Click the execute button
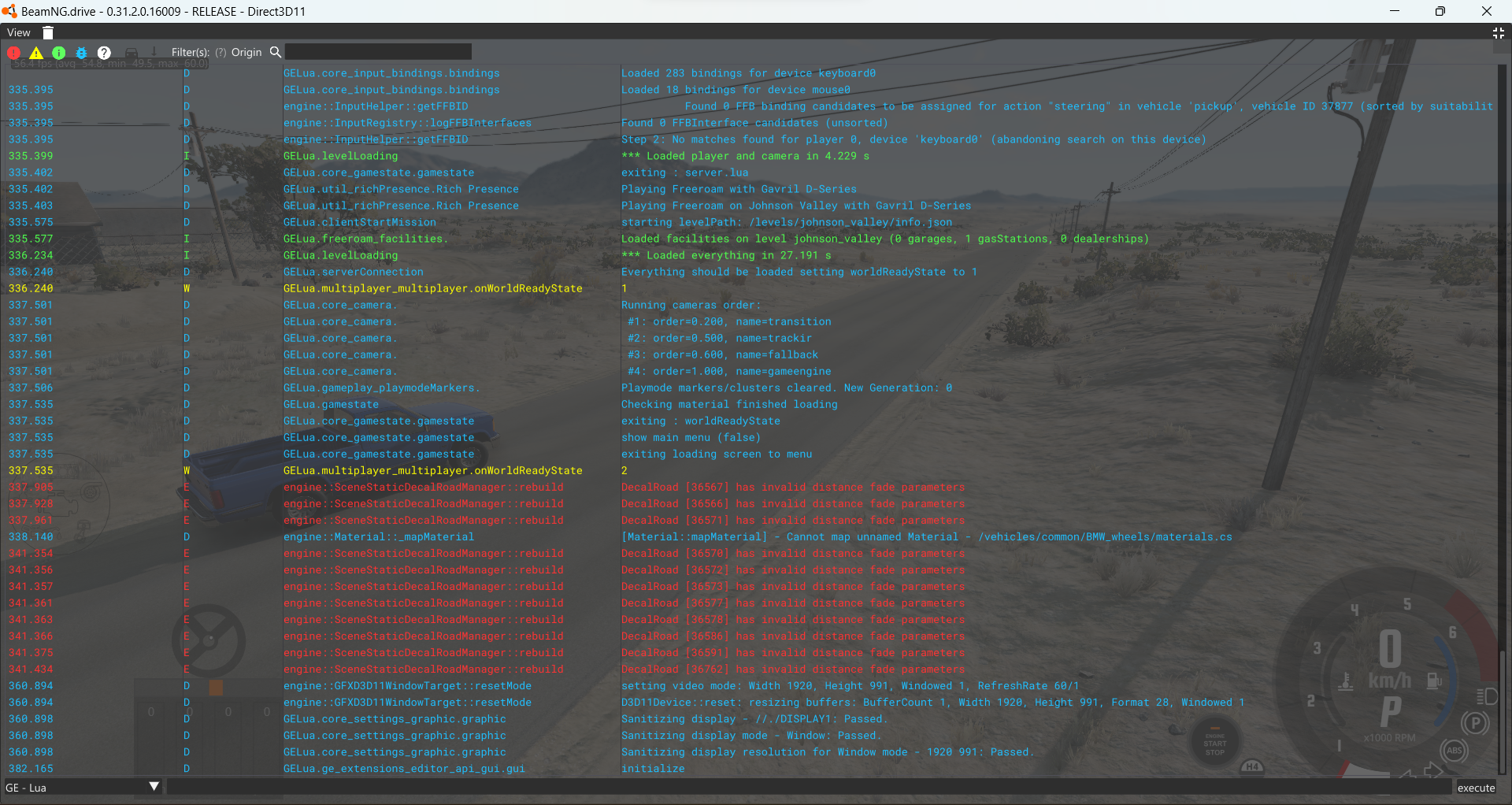1512x805 pixels. pos(1476,788)
